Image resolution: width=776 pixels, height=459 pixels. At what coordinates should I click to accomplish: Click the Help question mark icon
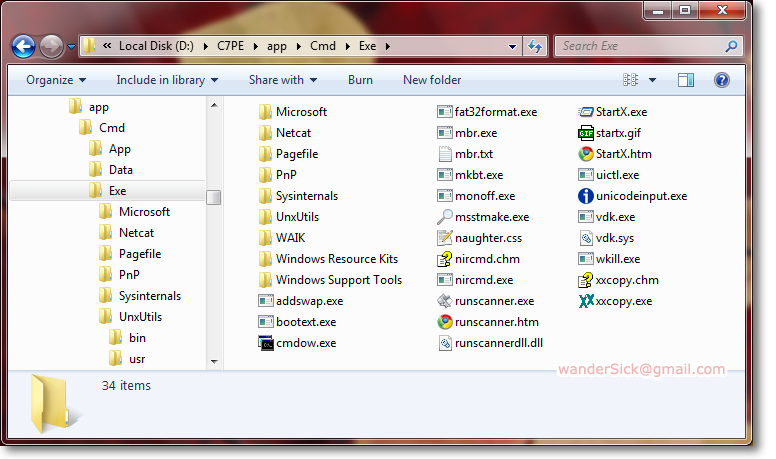click(x=722, y=80)
